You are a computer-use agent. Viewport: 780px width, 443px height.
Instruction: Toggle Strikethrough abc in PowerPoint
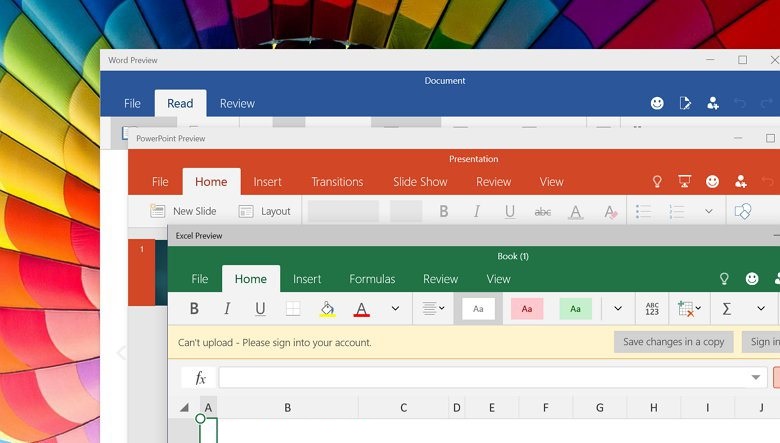(542, 212)
